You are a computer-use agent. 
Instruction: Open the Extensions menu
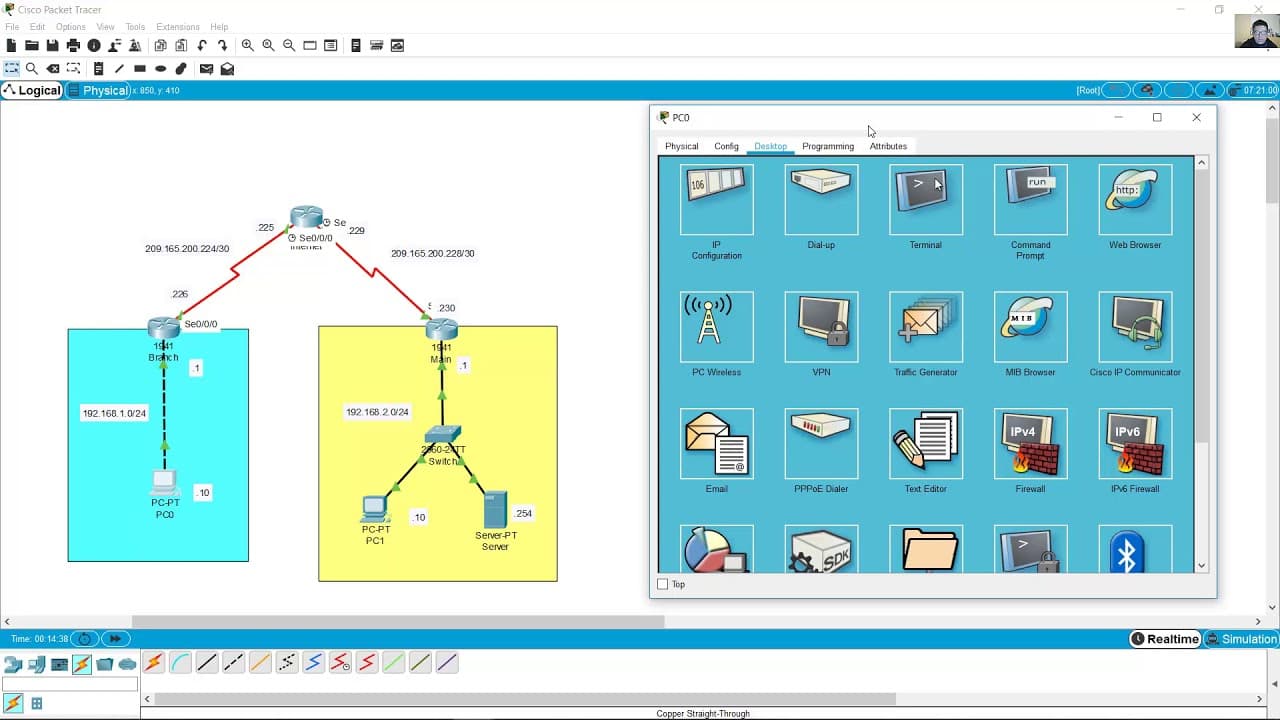coord(176,27)
